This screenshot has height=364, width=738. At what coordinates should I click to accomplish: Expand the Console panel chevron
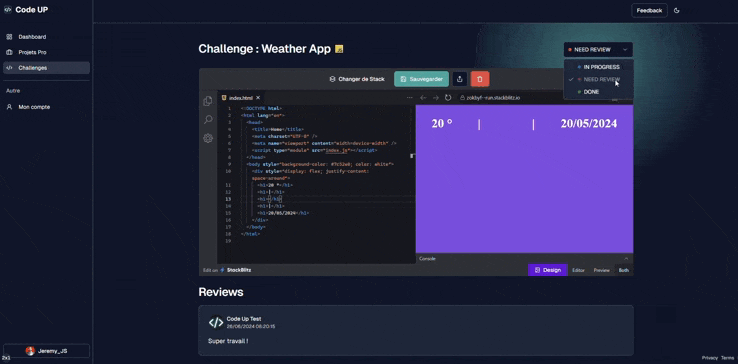point(626,259)
